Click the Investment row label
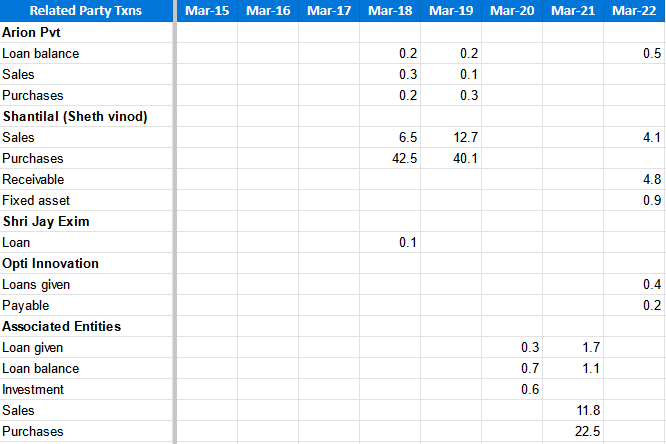 coord(34,389)
